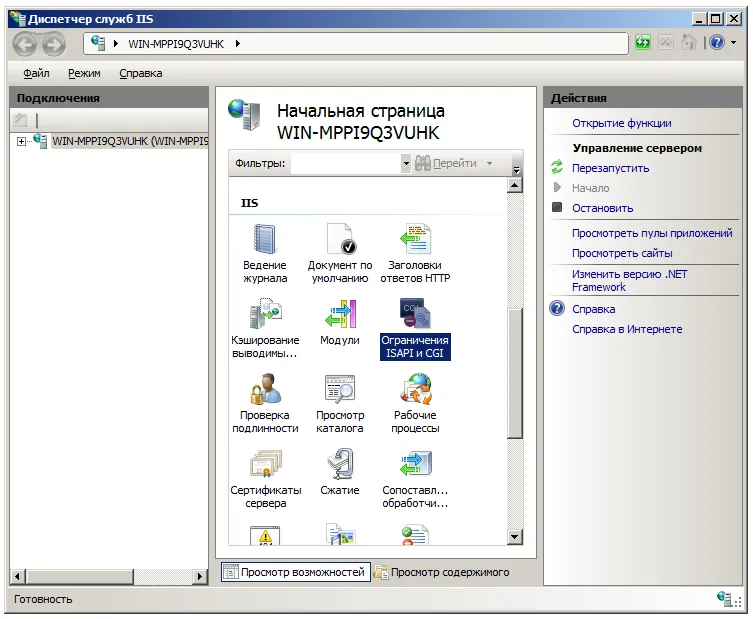
Task: Open filter toolbar overflow options arrow
Action: [x=517, y=170]
